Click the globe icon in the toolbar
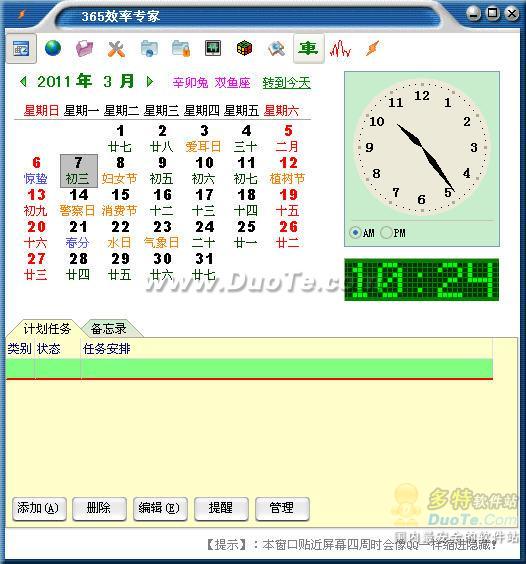 click(x=53, y=49)
